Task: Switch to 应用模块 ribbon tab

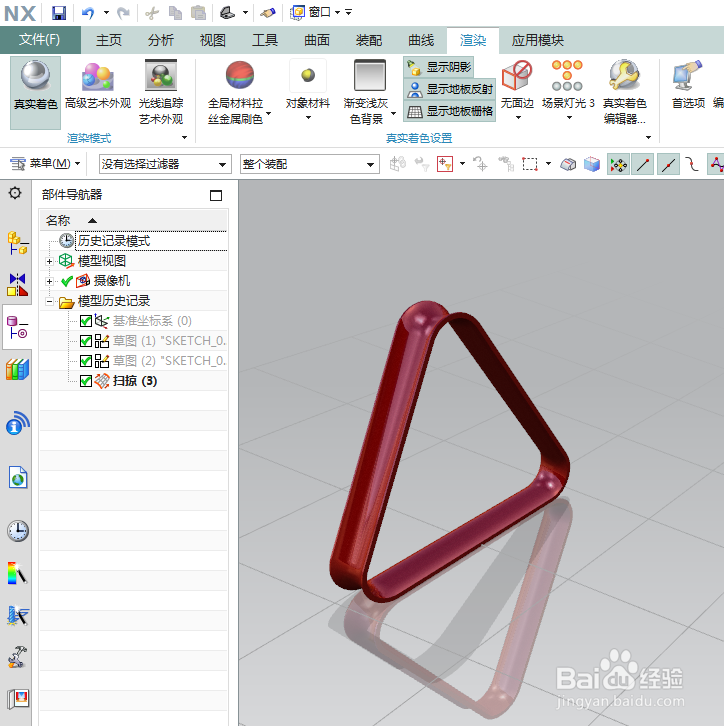Action: [x=537, y=40]
